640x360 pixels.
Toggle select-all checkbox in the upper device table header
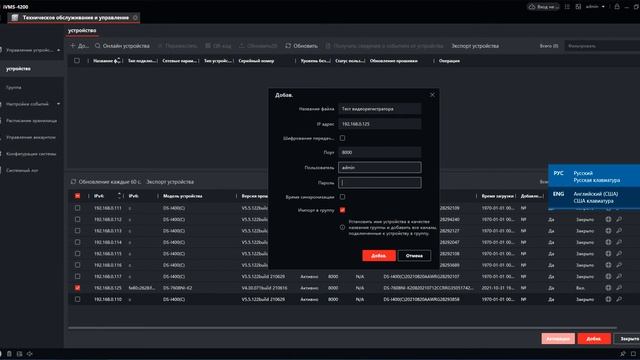[x=77, y=61]
